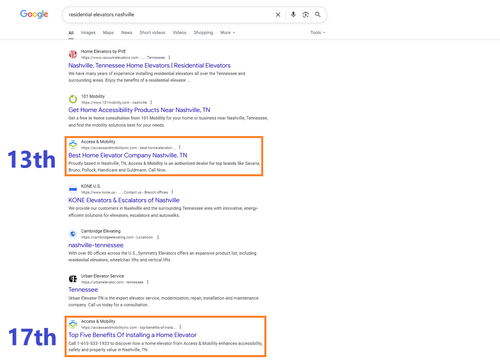The height and width of the screenshot is (360, 500).
Task: Switch to the Images tab
Action: (88, 33)
